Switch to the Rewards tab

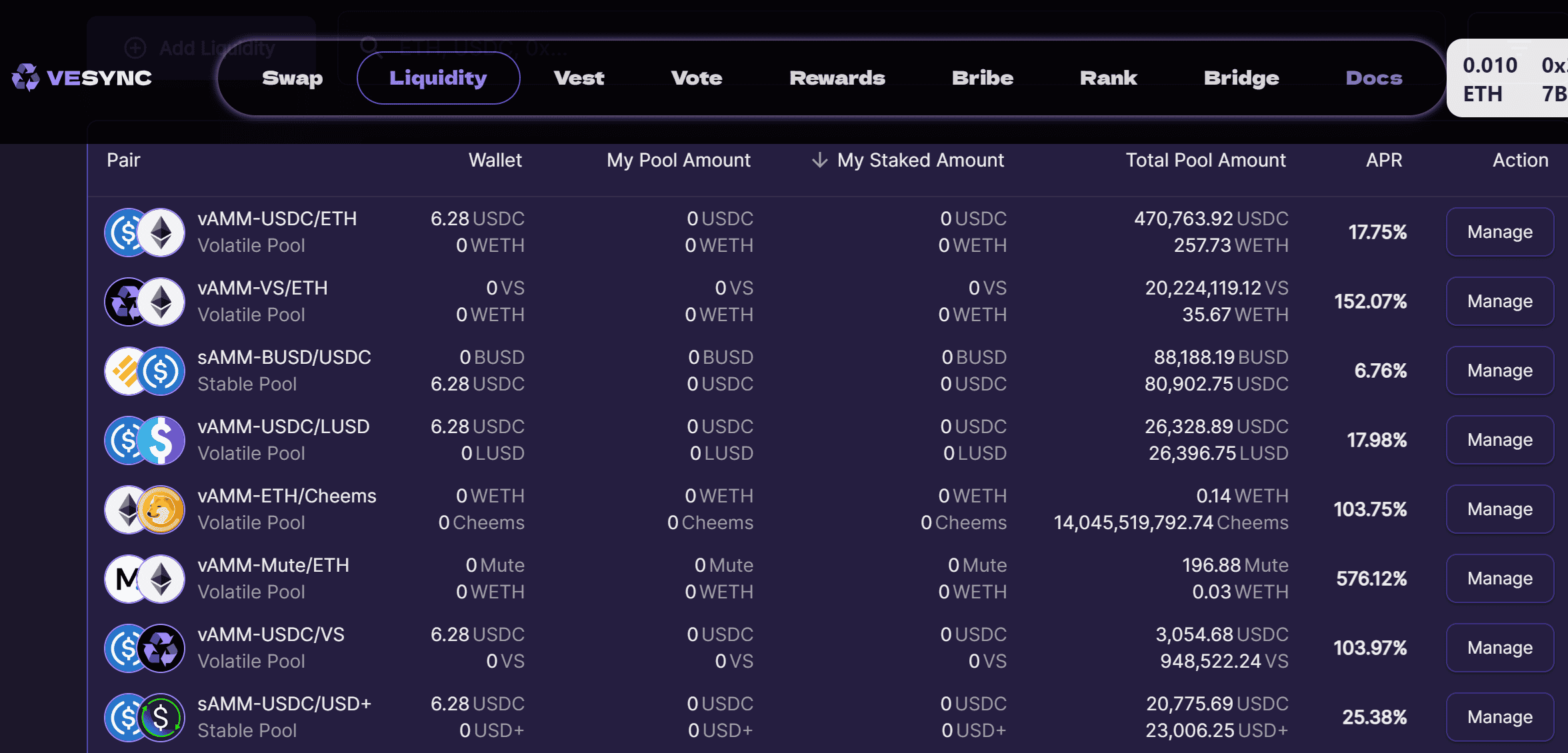point(837,78)
